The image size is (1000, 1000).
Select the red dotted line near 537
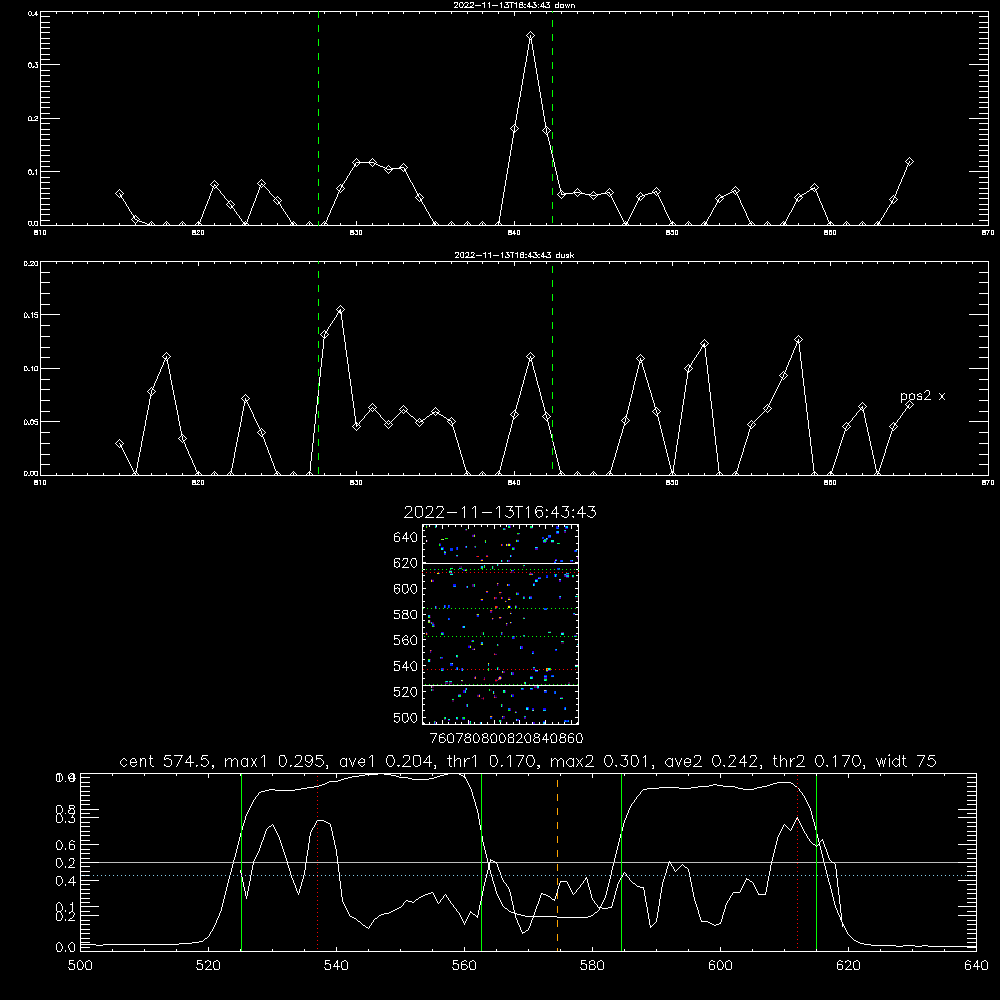tap(318, 862)
